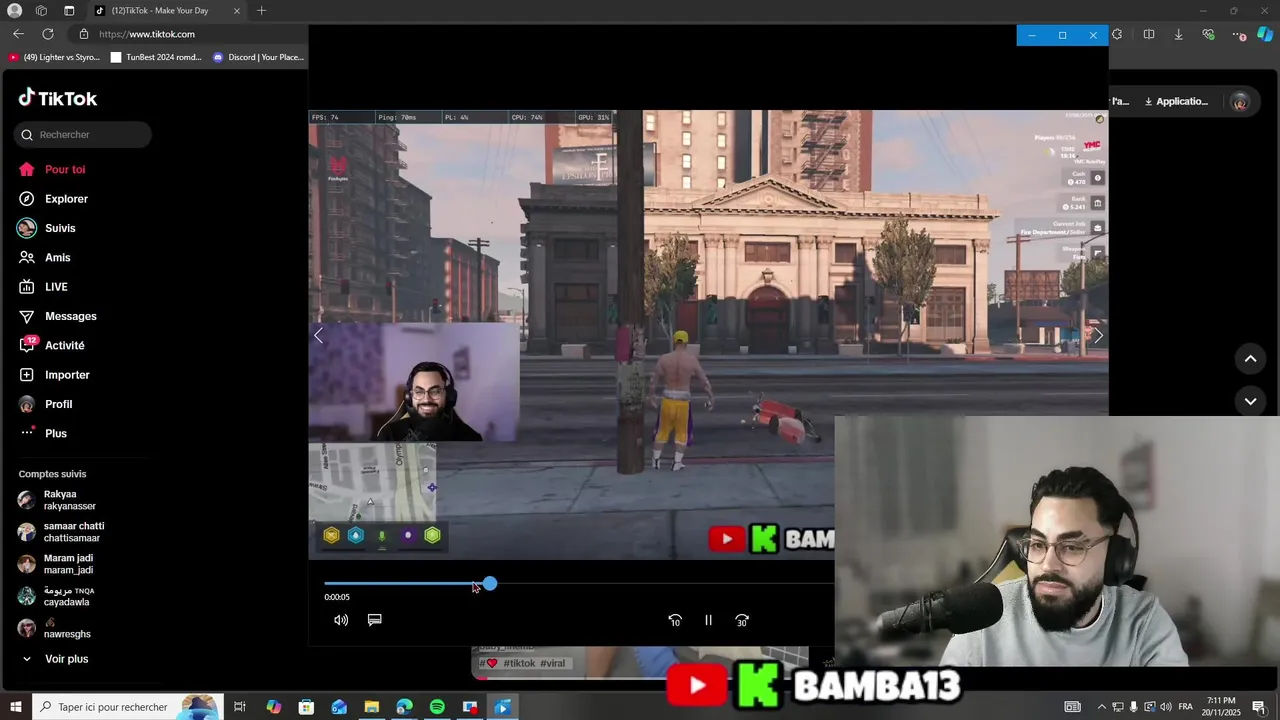The image size is (1280, 720).
Task: Open Activité notifications
Action: tap(52, 346)
